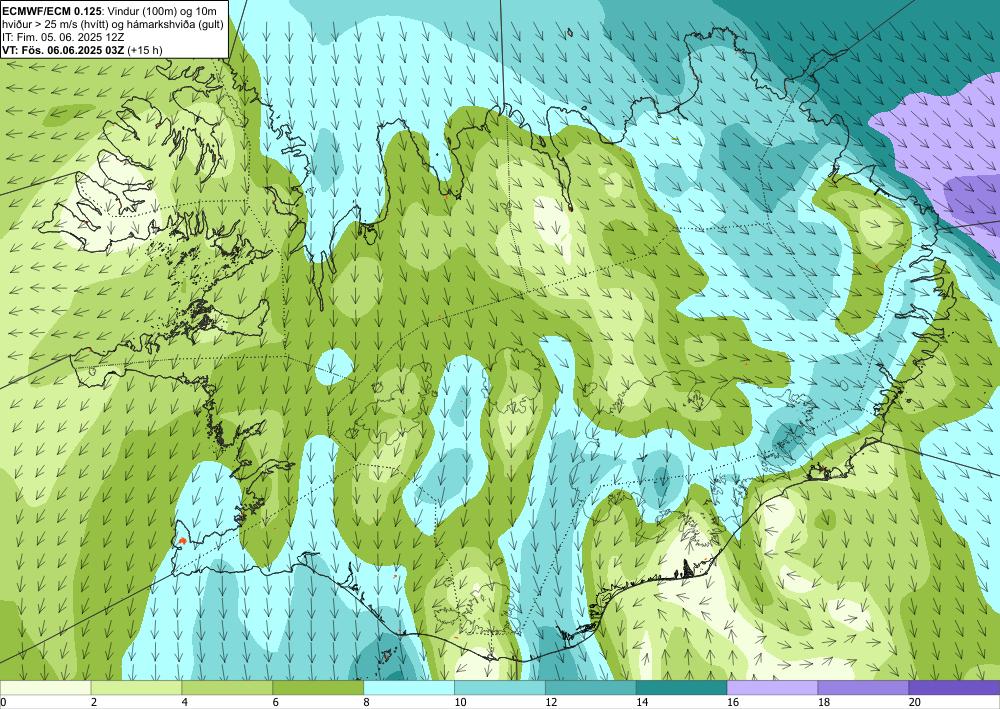Click the orange-red marker near the southwest peninsula
This screenshot has width=1000, height=709.
182,540
